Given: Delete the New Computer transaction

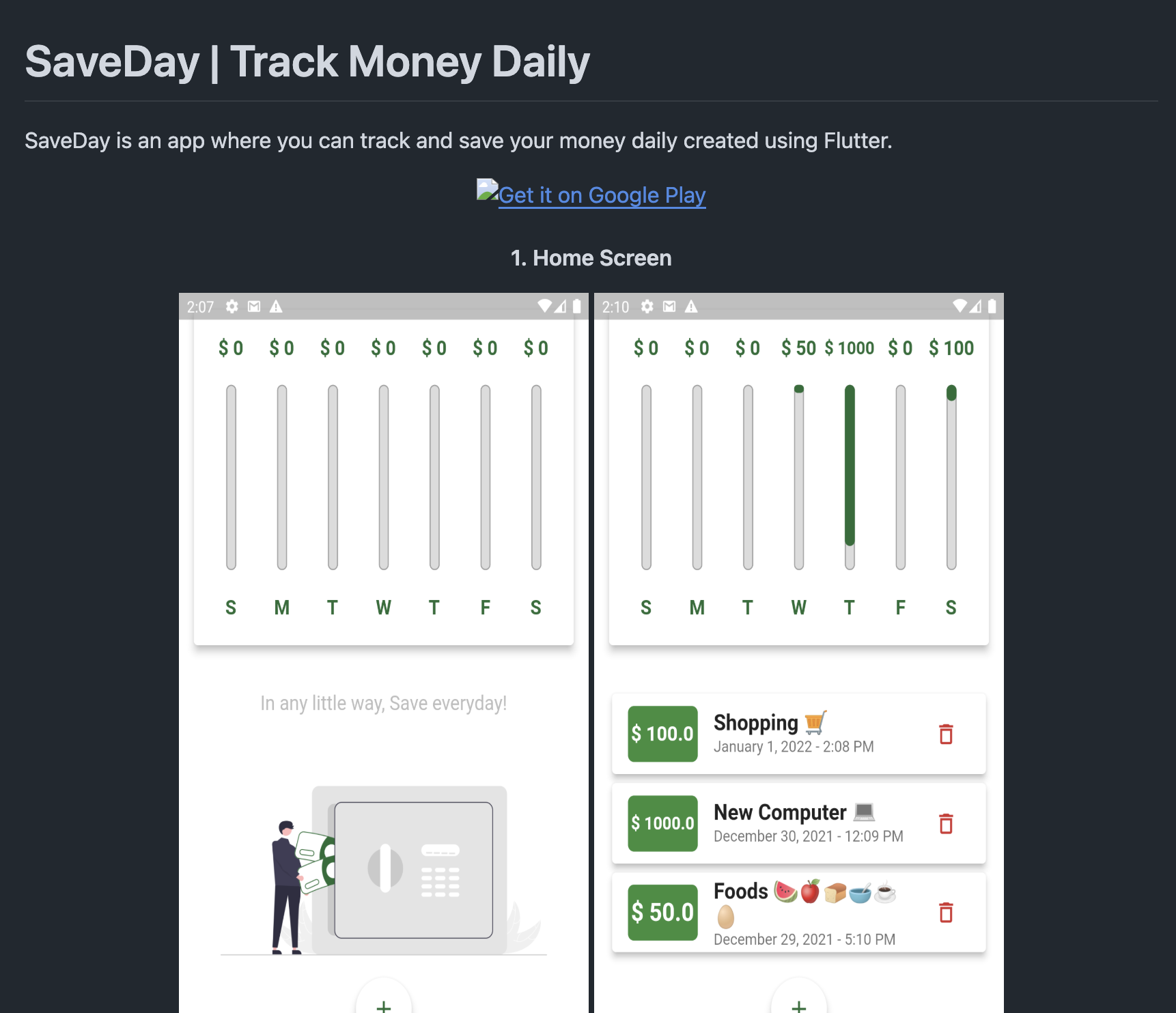Looking at the screenshot, I should pyautogui.click(x=946, y=823).
